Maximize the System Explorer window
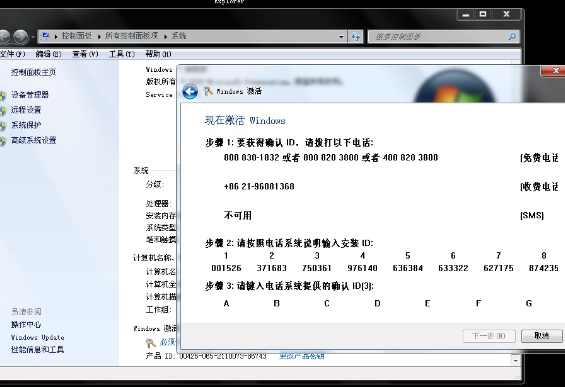The height and width of the screenshot is (387, 565). coord(483,14)
